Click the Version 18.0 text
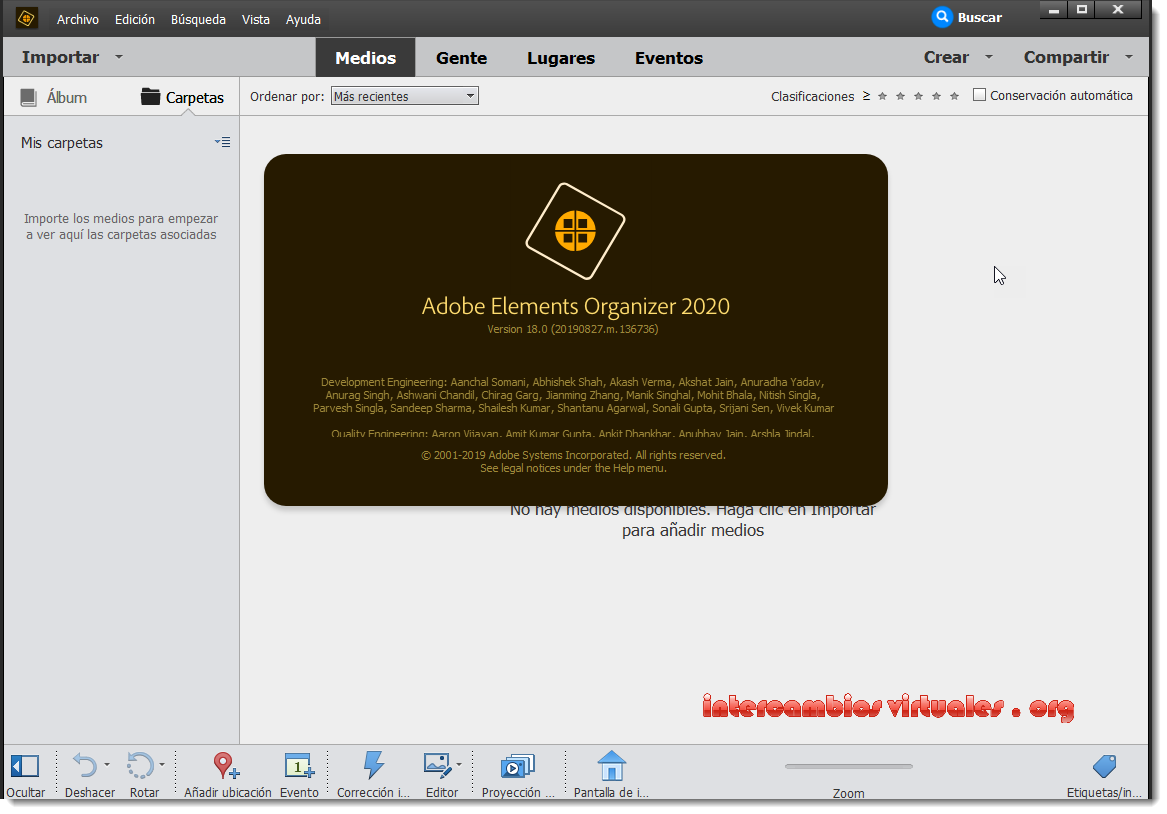1167x814 pixels. 572,329
